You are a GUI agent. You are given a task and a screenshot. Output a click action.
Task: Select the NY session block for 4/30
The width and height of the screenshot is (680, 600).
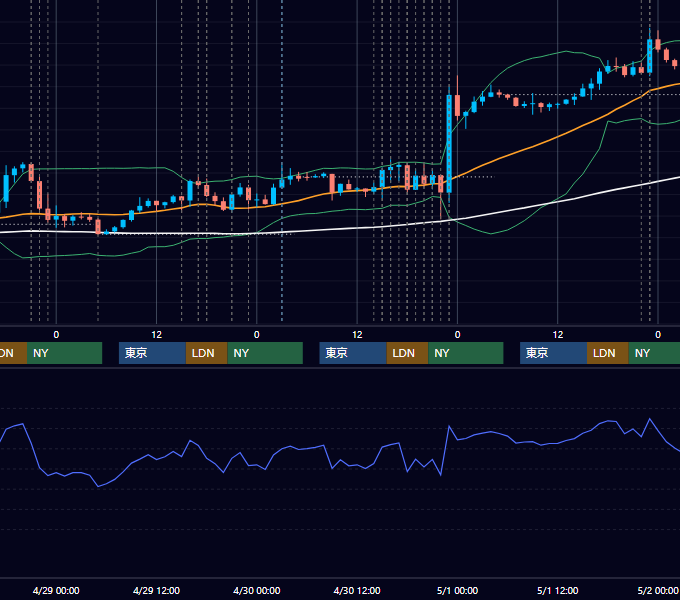pyautogui.click(x=466, y=353)
